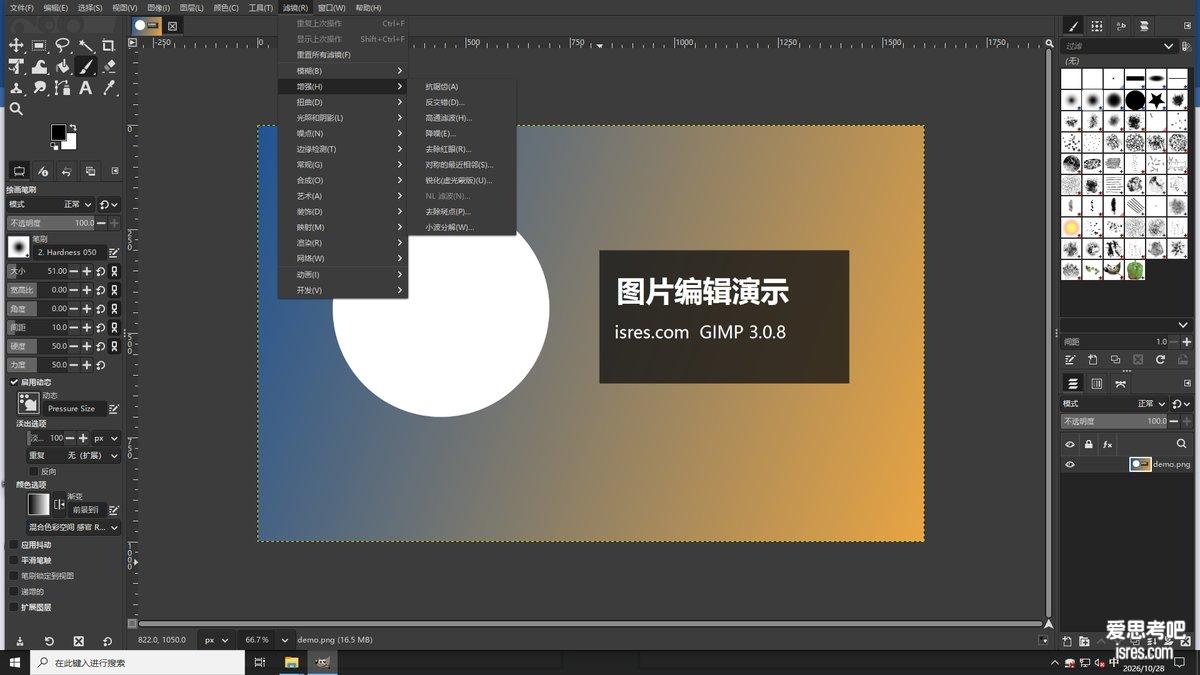Open the Filters menu in menu bar
The height and width of the screenshot is (675, 1200).
(x=295, y=7)
